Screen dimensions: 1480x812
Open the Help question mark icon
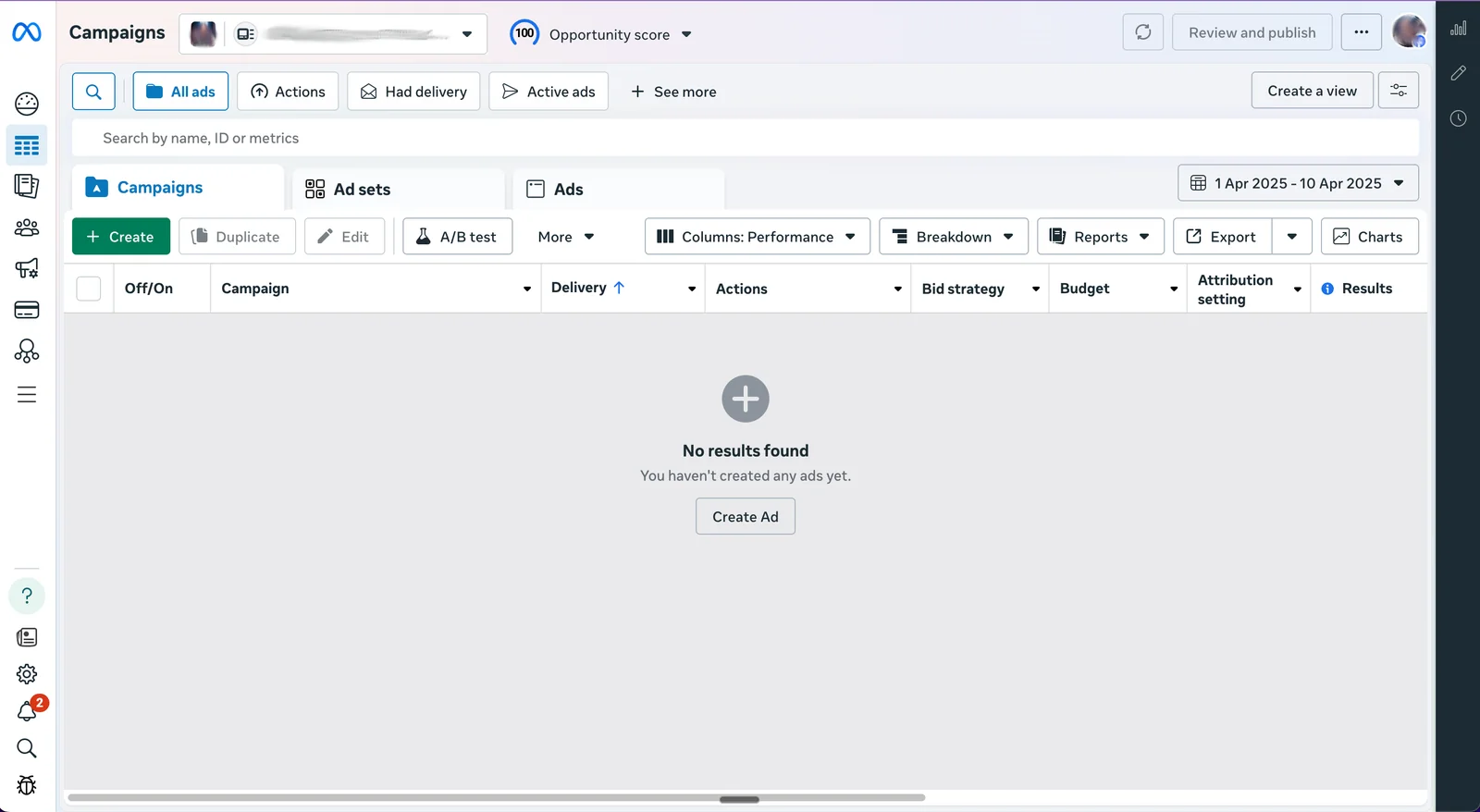27,596
